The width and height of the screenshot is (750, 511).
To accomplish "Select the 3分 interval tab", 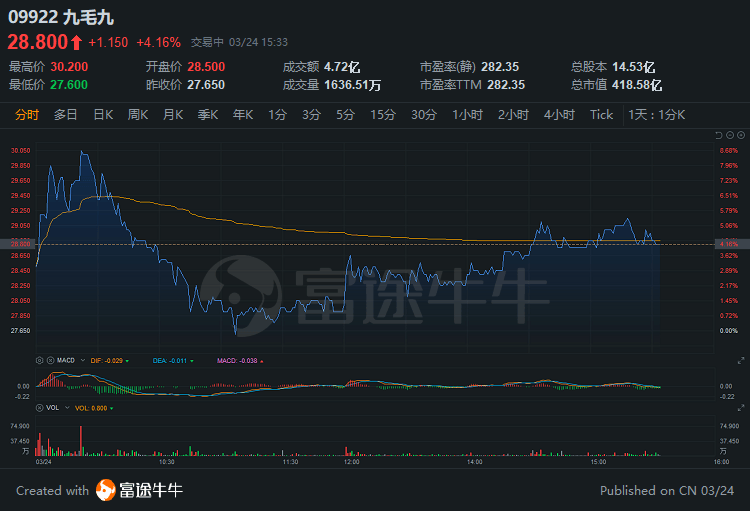I will tap(311, 115).
